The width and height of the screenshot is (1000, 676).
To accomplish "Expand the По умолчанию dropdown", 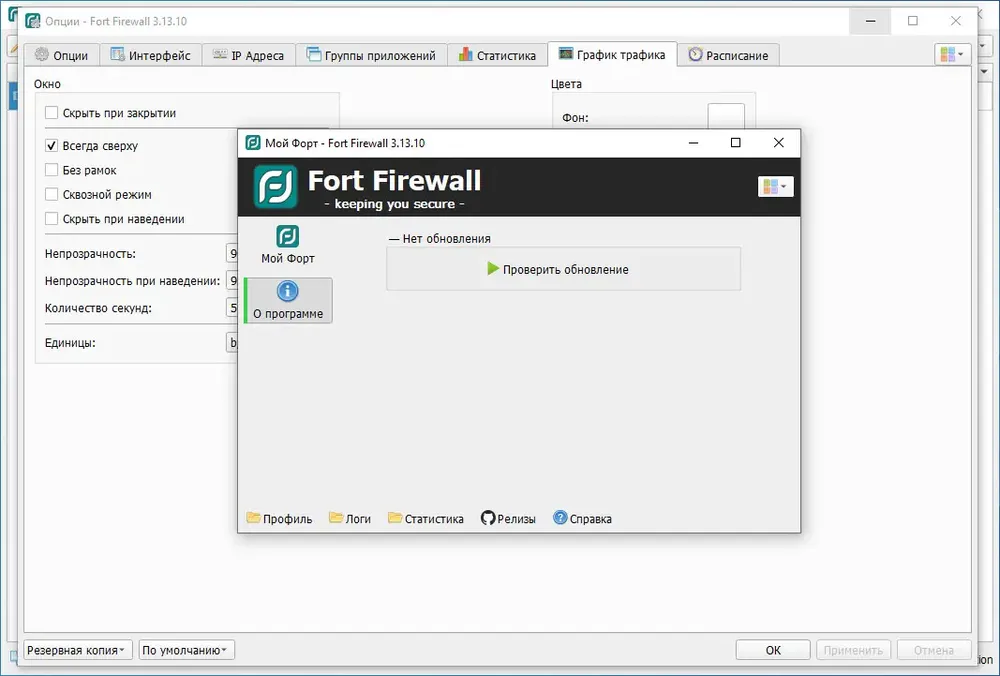I will tap(187, 650).
